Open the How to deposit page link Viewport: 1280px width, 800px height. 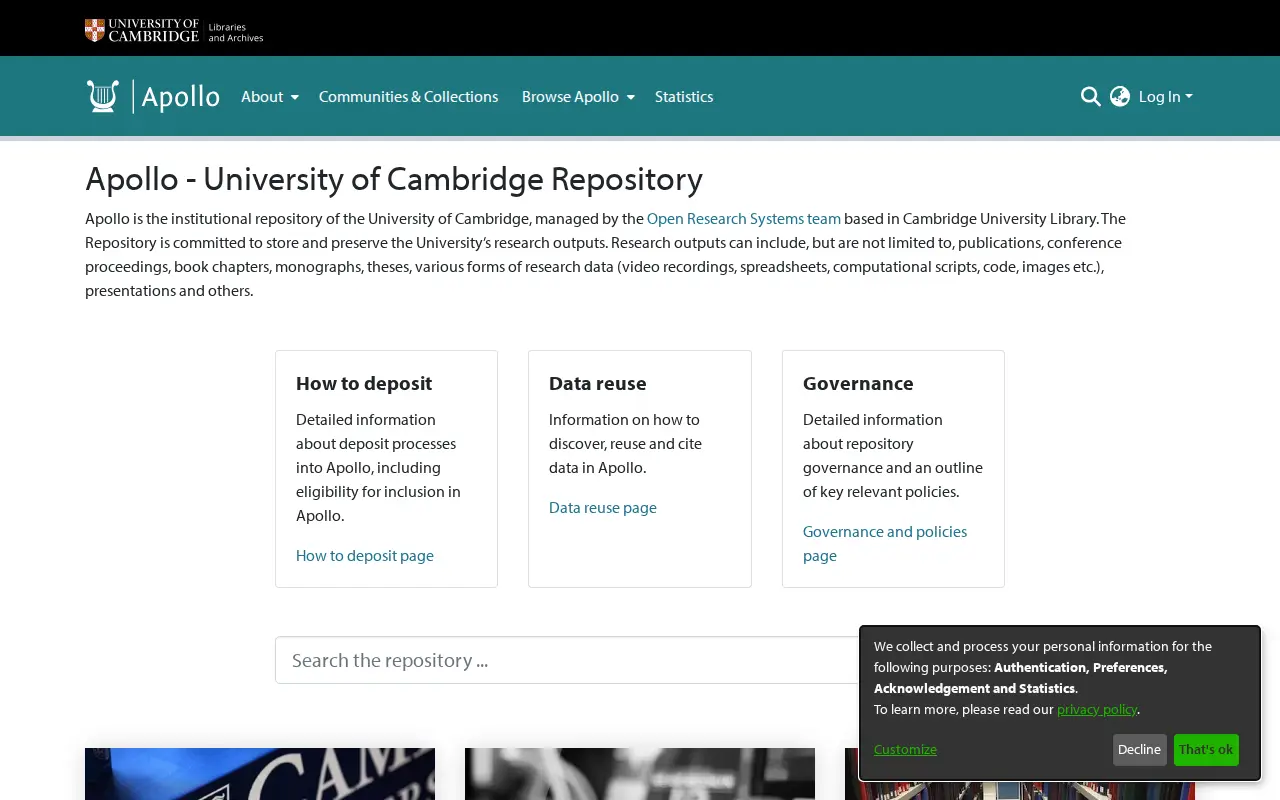365,555
